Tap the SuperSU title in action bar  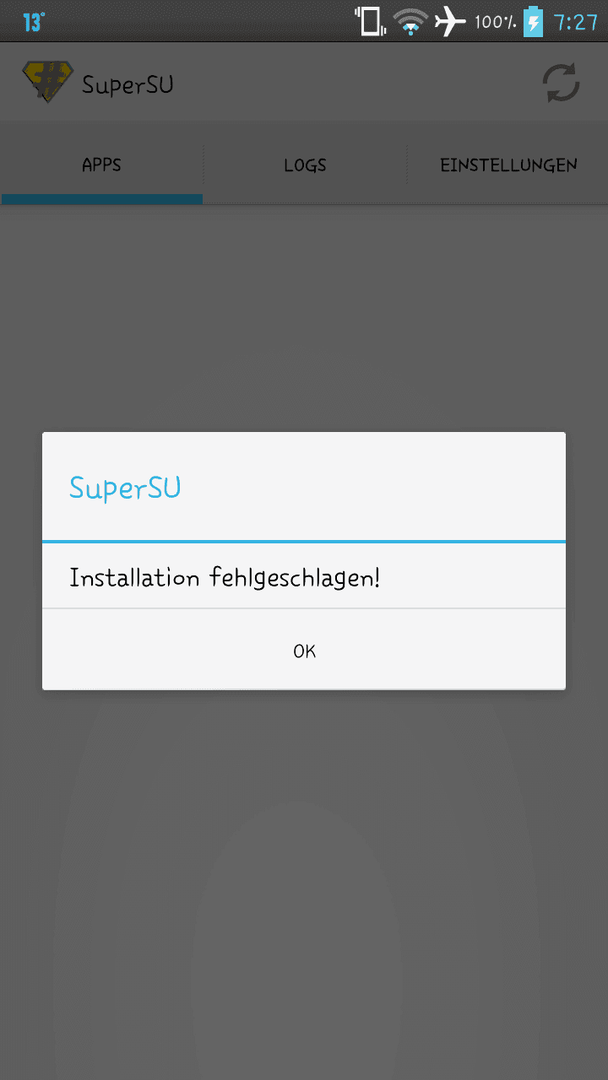tap(127, 85)
